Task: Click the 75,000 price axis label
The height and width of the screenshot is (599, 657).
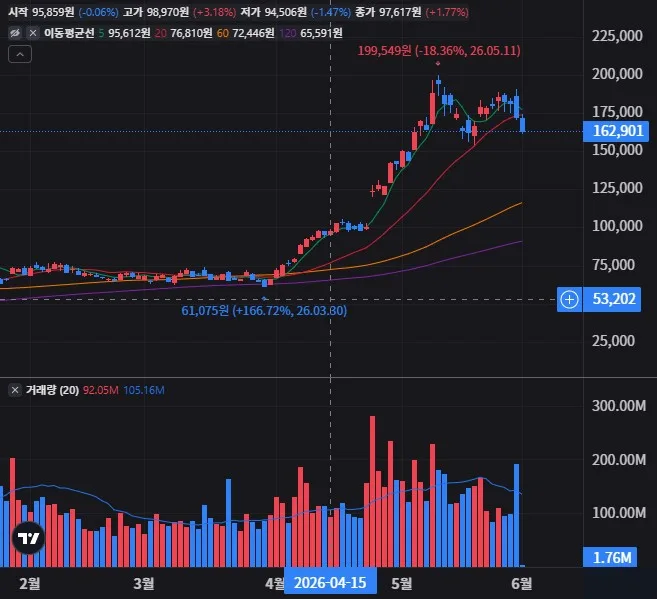Action: [613, 265]
